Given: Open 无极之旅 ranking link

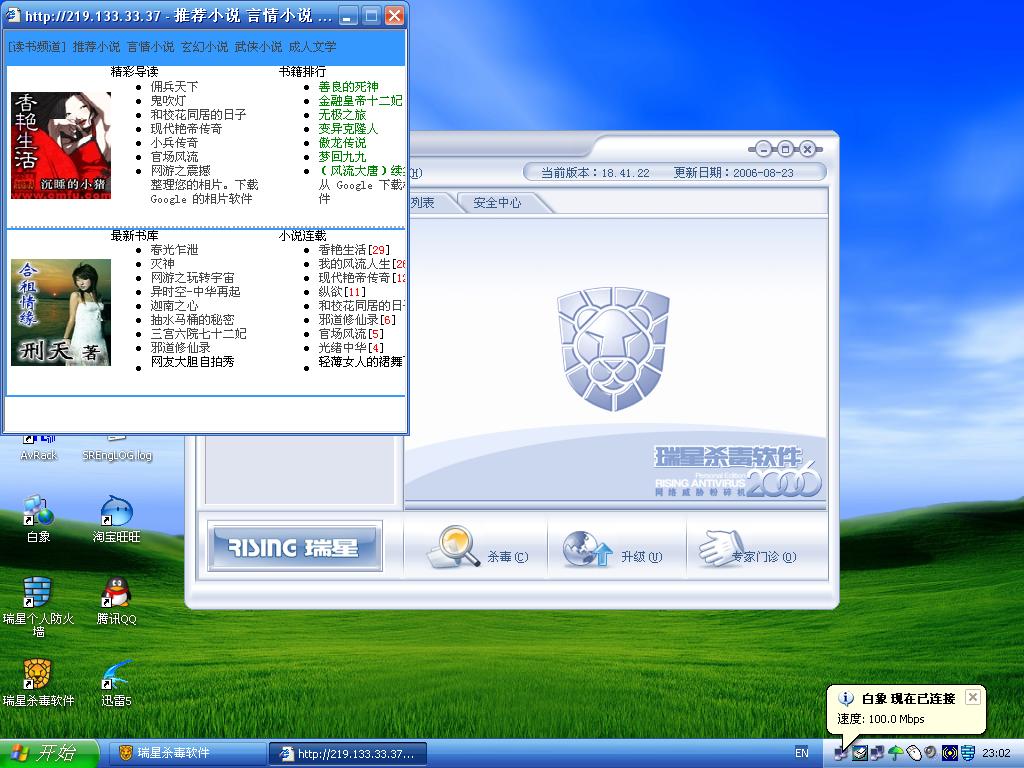Looking at the screenshot, I should pos(342,114).
